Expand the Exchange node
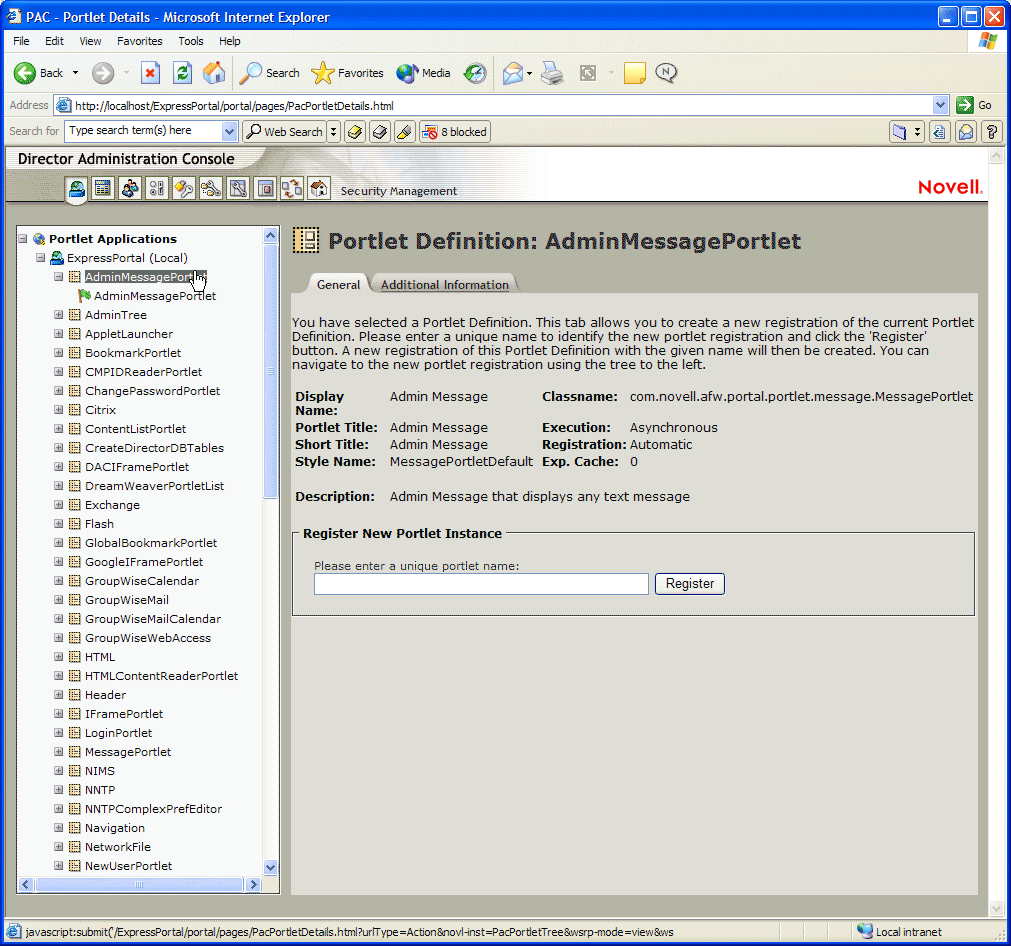This screenshot has width=1011, height=946. pos(59,505)
